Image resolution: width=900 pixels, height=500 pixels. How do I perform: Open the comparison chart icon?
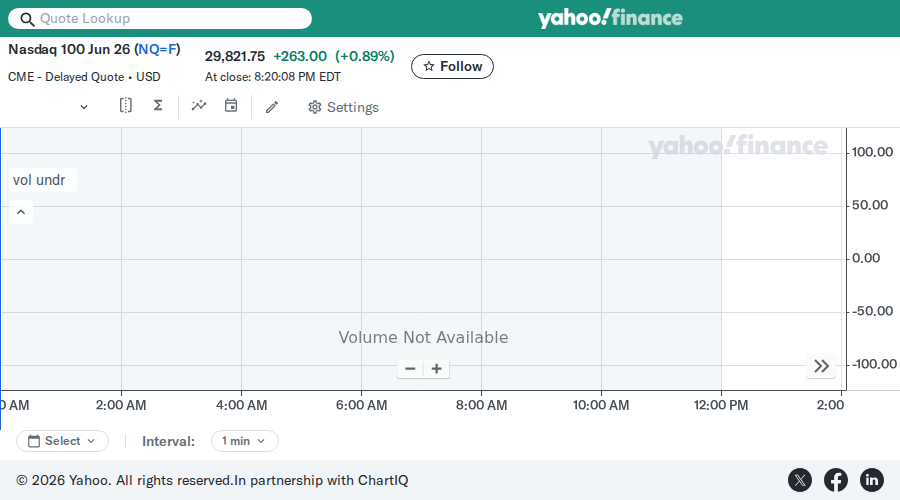click(x=126, y=106)
